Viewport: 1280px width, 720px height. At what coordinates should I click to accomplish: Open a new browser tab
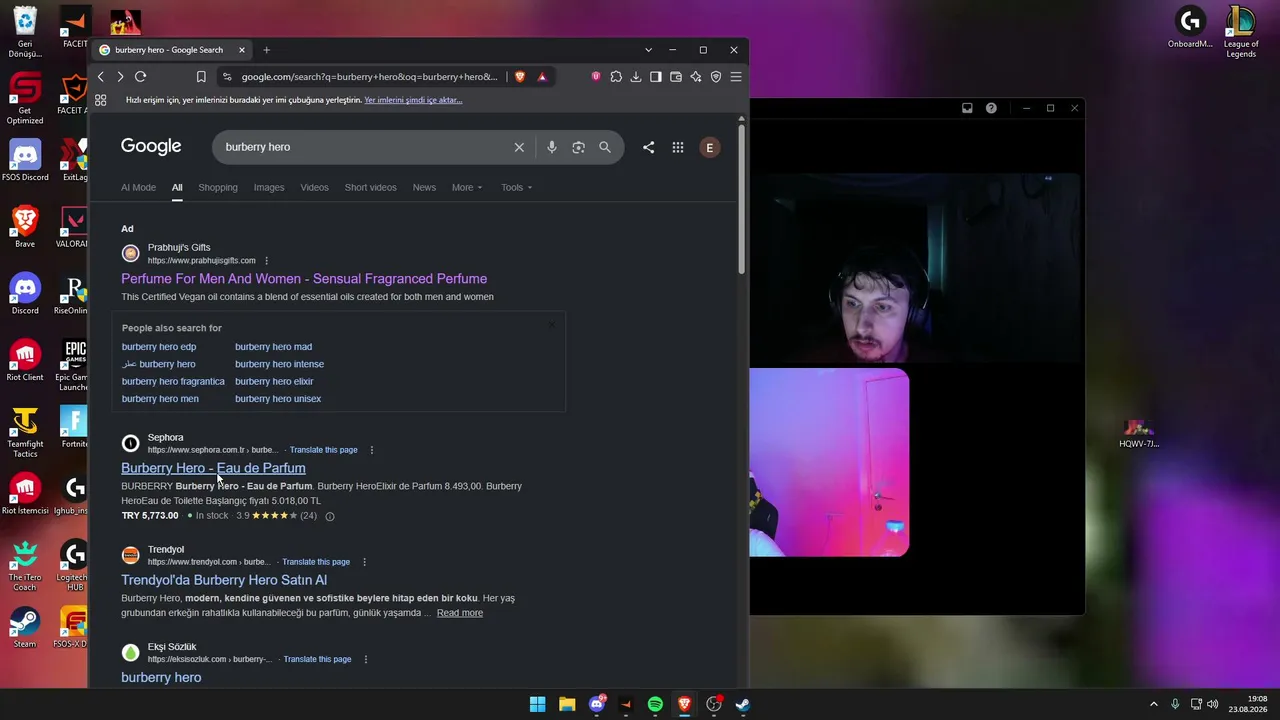click(x=266, y=50)
